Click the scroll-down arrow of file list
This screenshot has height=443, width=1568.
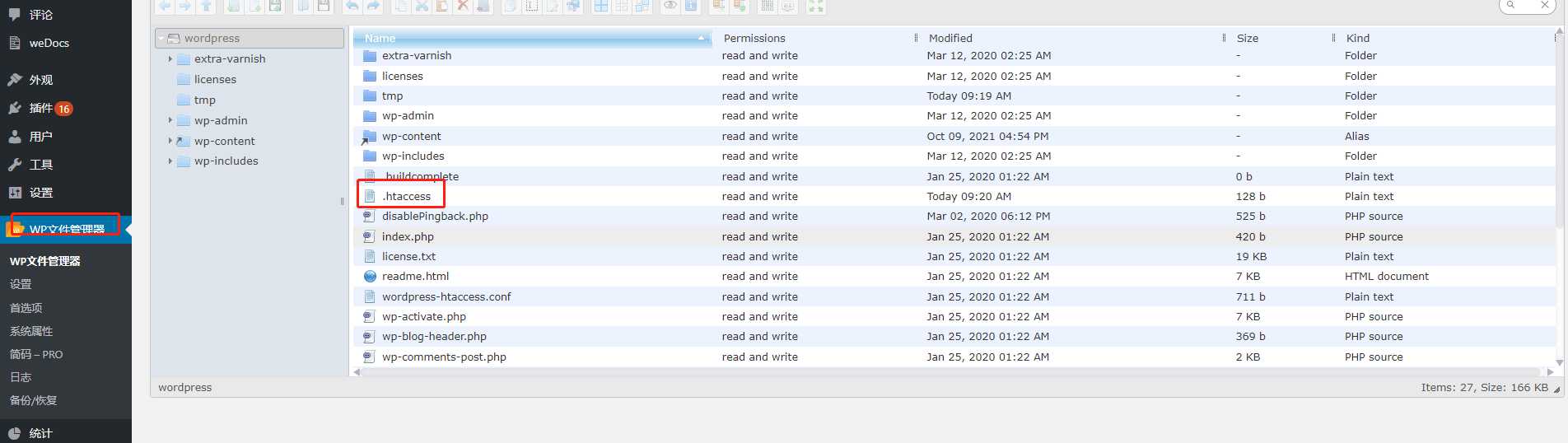(1559, 362)
